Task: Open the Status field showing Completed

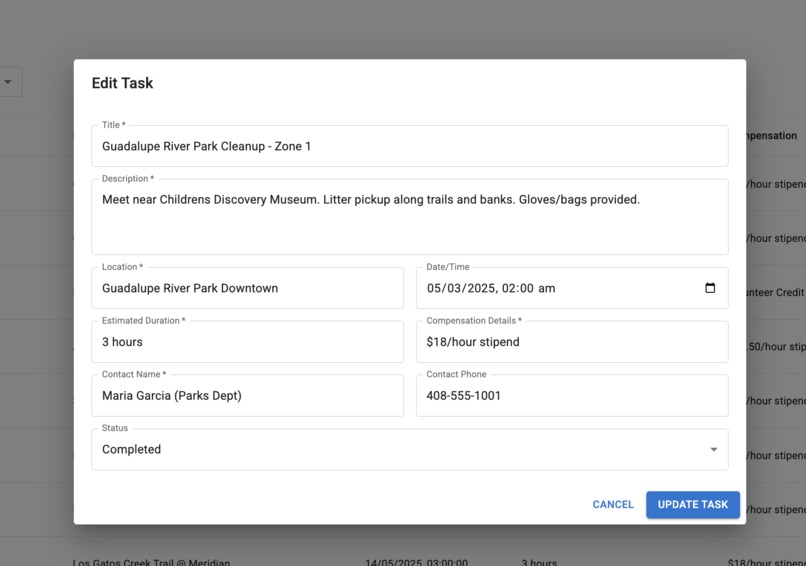Action: coord(410,449)
